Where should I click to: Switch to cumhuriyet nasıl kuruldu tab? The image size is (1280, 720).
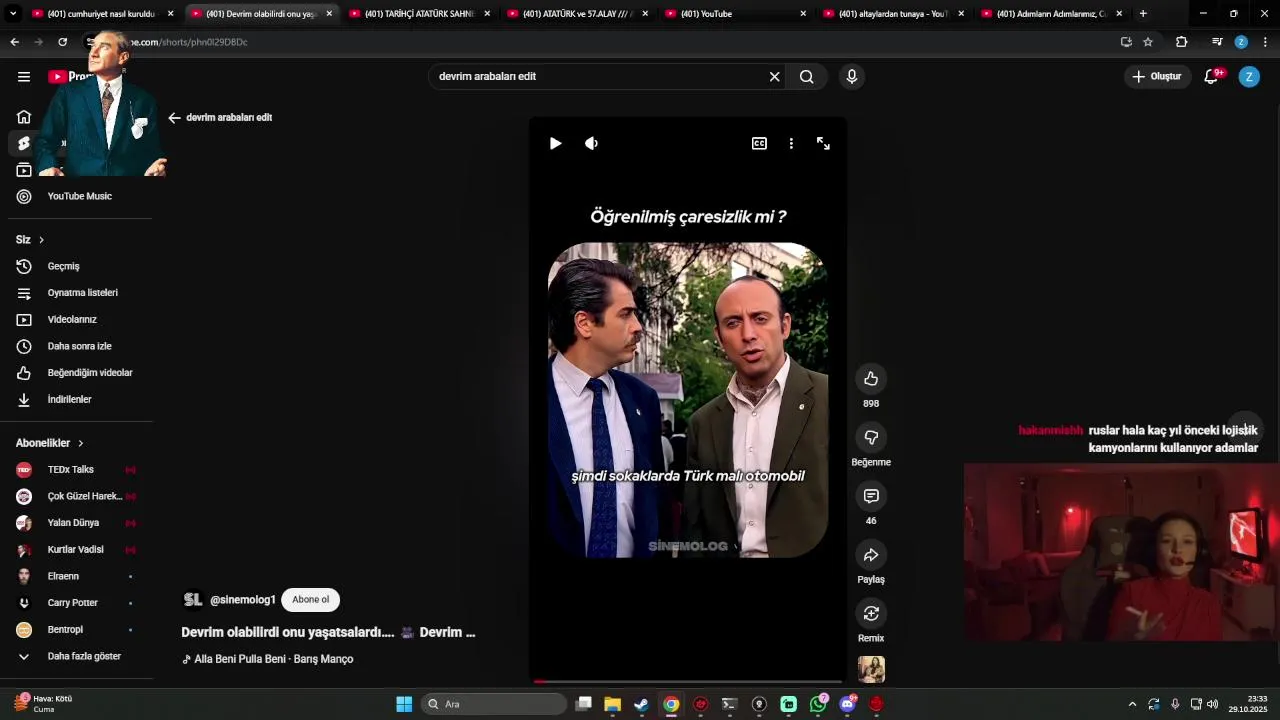(102, 14)
